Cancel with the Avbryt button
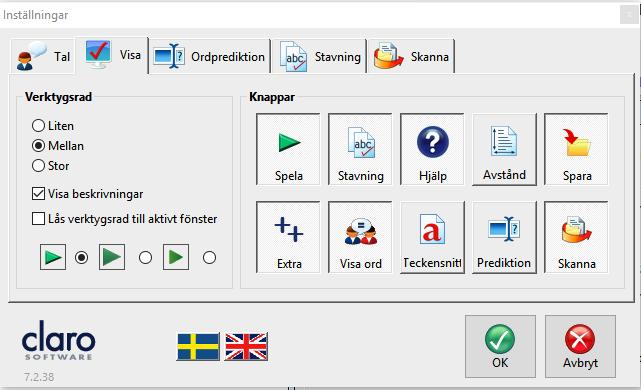641x390 pixels. point(580,346)
